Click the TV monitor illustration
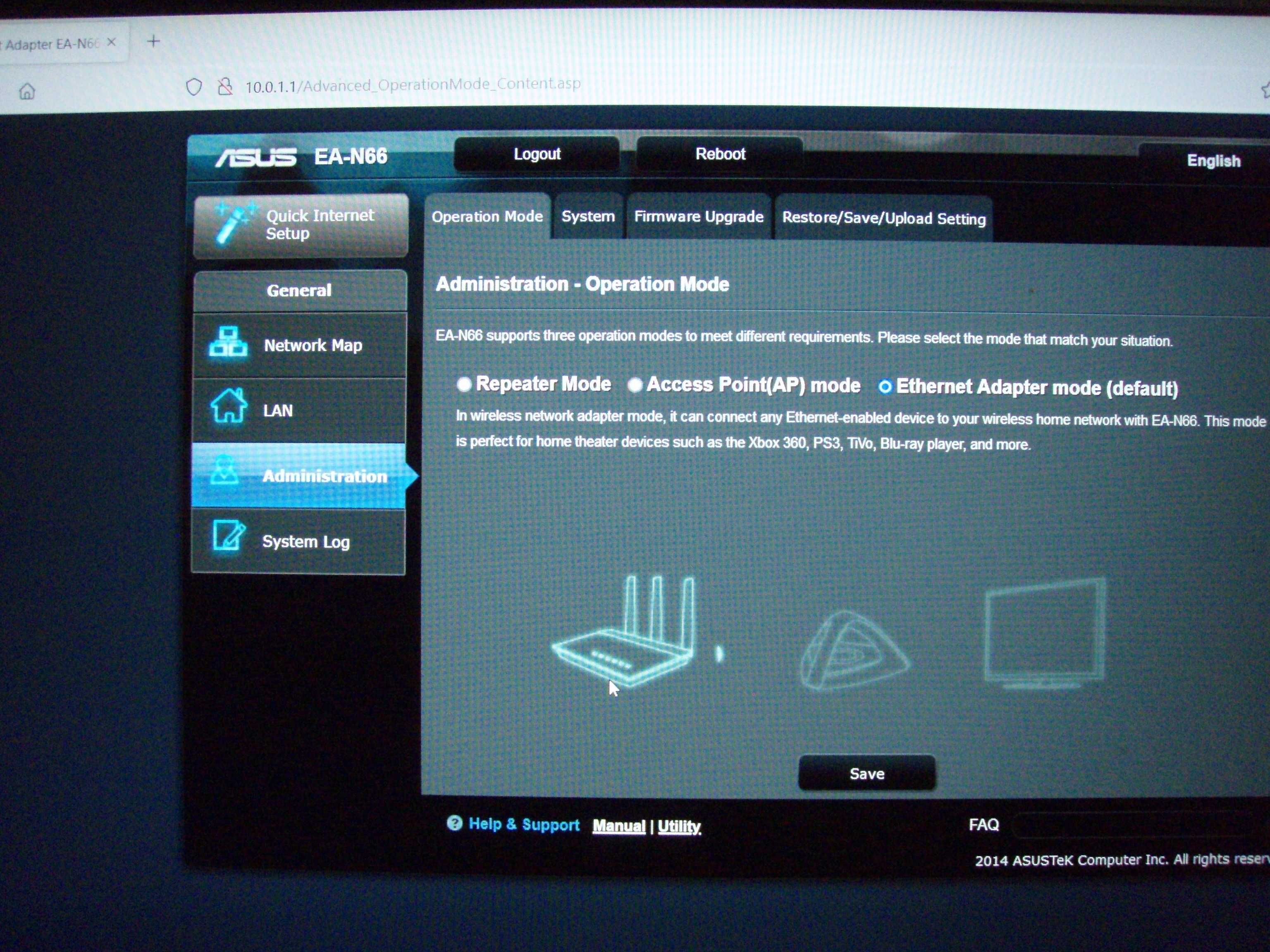The width and height of the screenshot is (1270, 952). tap(1044, 634)
